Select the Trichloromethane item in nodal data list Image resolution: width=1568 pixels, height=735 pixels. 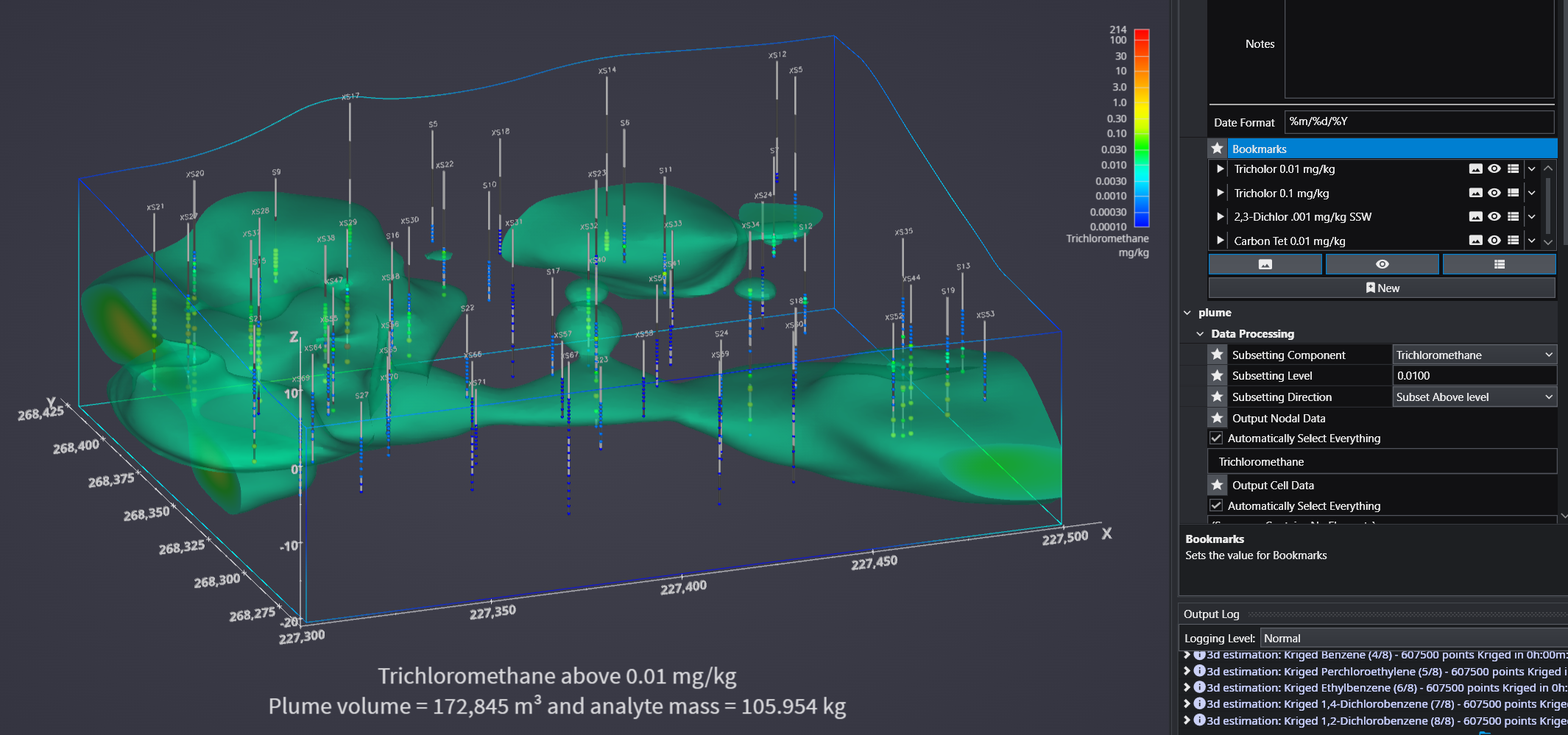[x=1262, y=462]
